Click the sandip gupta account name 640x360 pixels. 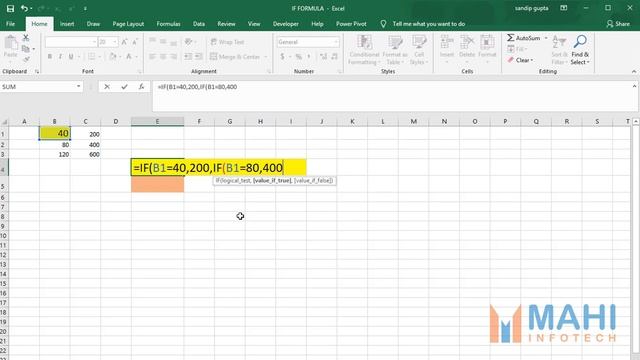[531, 8]
